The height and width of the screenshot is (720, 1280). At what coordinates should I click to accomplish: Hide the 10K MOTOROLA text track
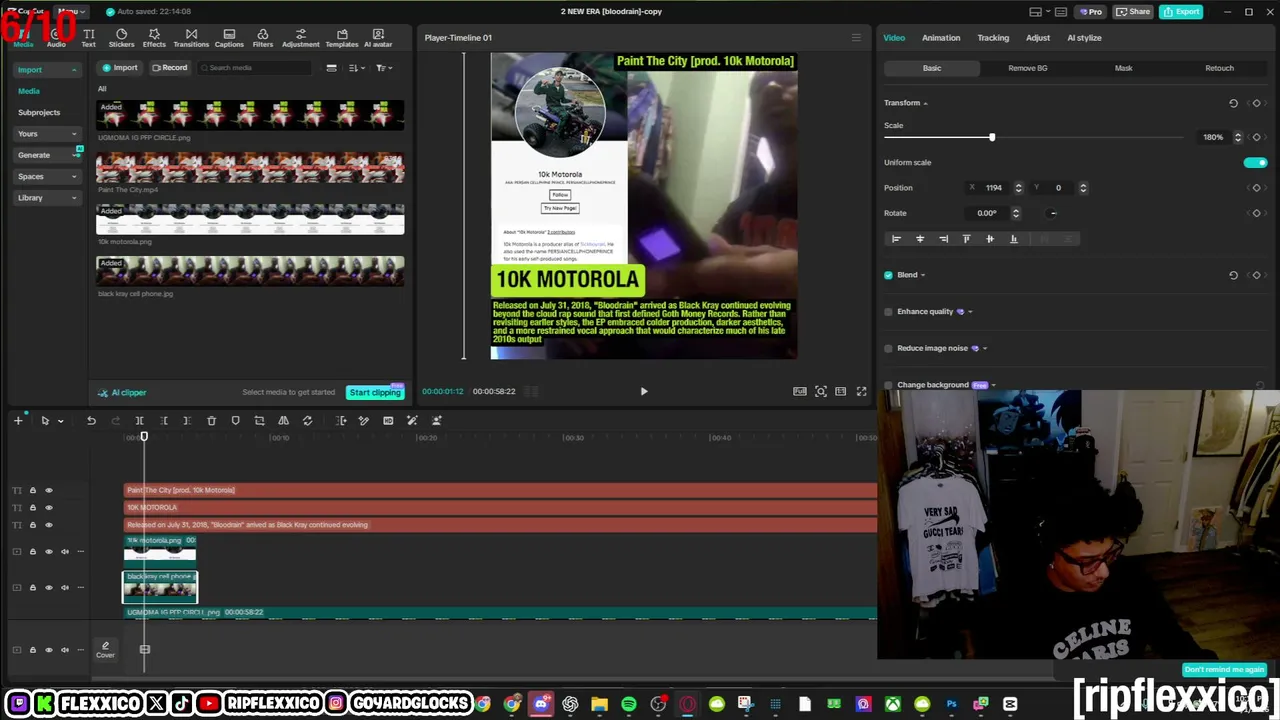(x=48, y=507)
